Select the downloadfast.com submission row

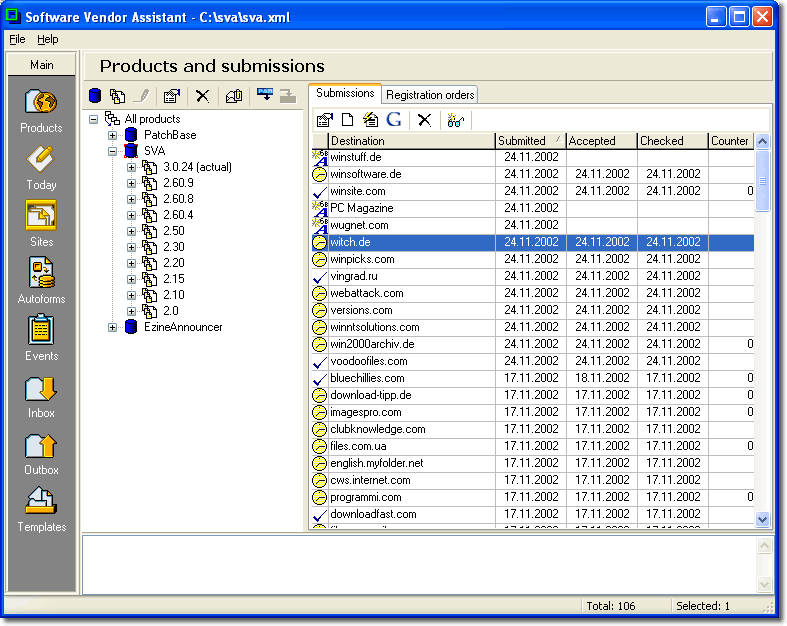click(533, 515)
